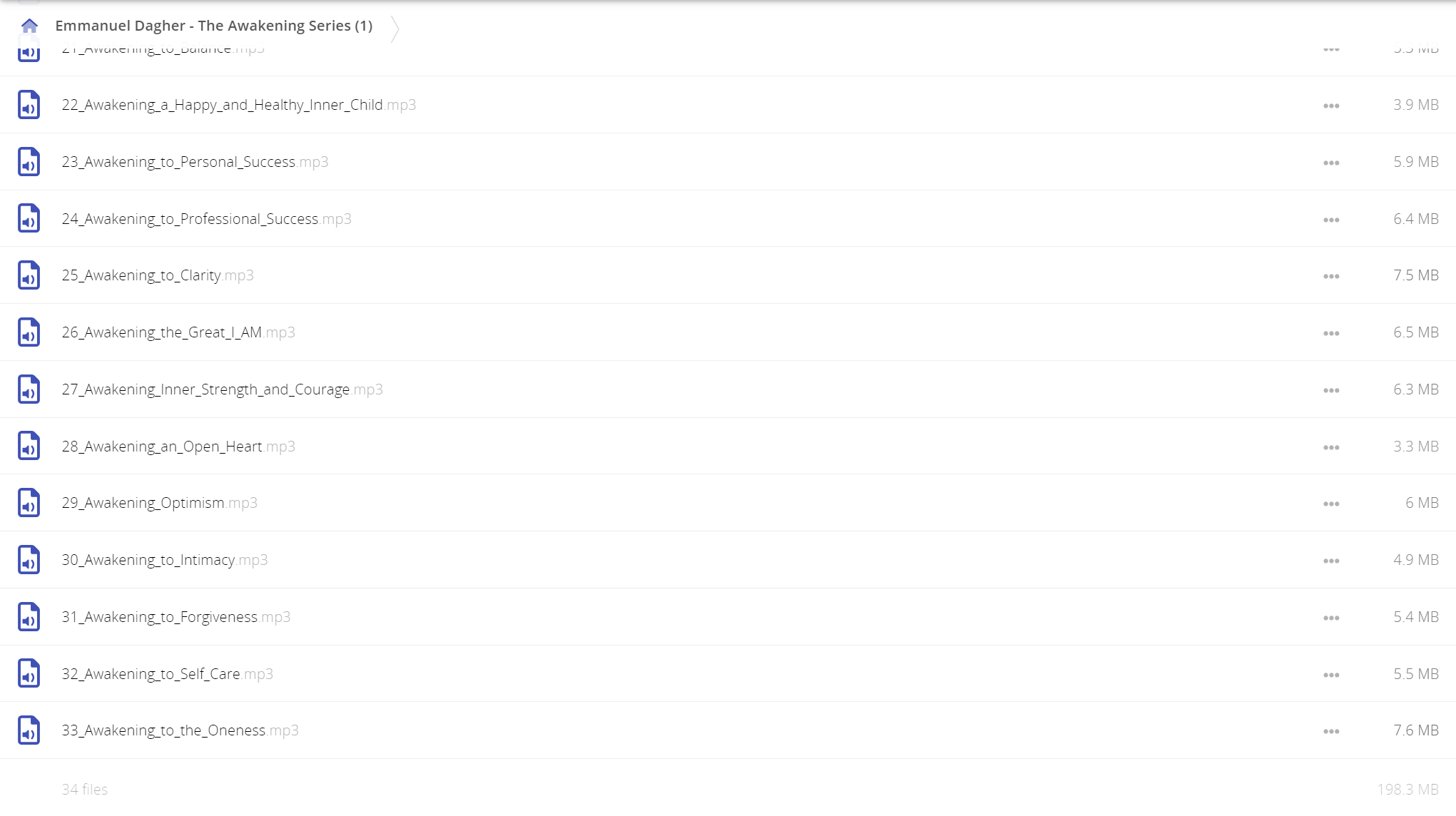The image size is (1456, 816).
Task: Open more options for 23_Awakening_to_Personal_Success.mp3
Action: [x=1331, y=163]
